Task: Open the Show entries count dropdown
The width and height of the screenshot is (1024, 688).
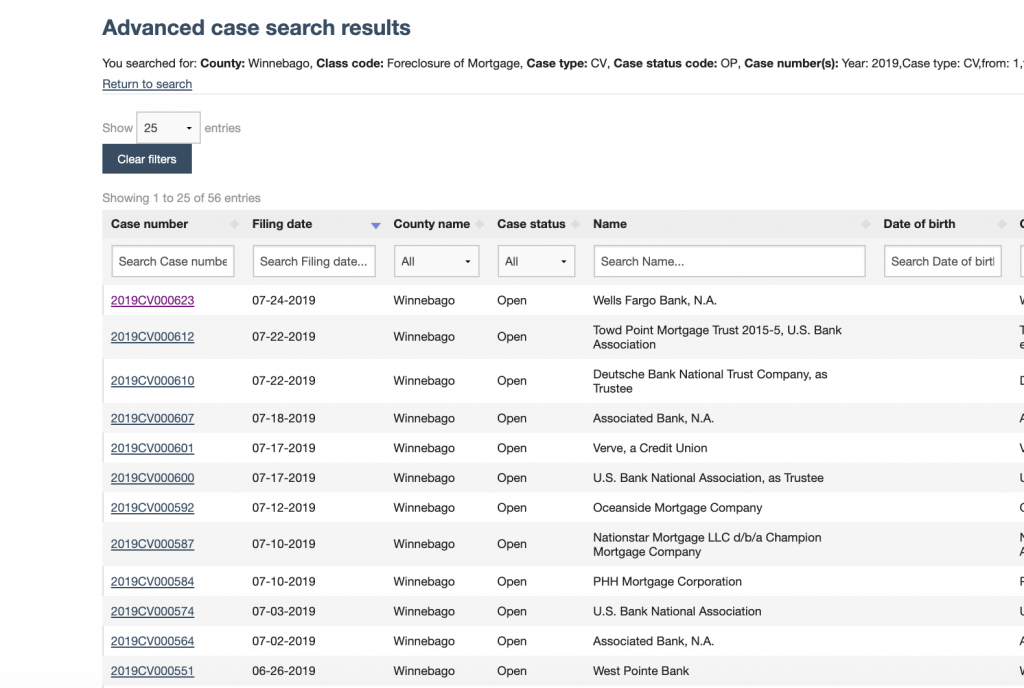Action: (168, 128)
